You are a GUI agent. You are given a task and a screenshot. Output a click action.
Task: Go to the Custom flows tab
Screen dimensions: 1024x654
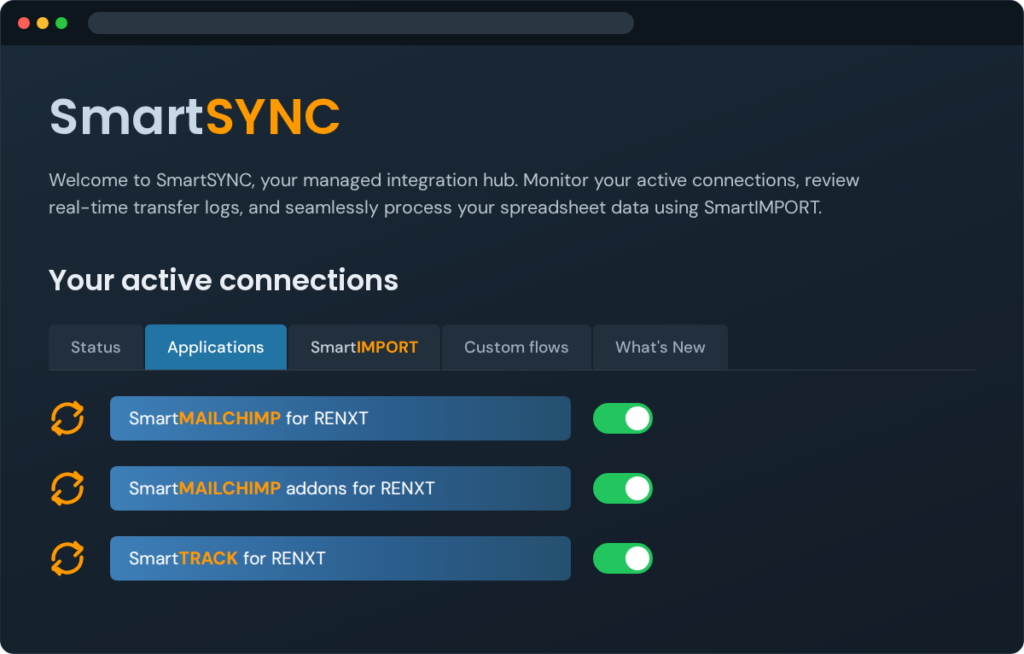click(x=516, y=347)
